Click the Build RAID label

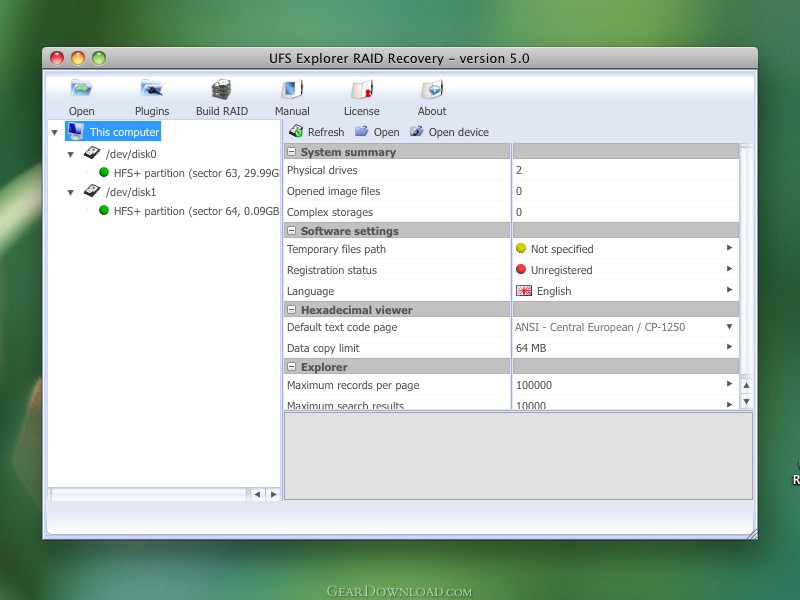point(222,111)
